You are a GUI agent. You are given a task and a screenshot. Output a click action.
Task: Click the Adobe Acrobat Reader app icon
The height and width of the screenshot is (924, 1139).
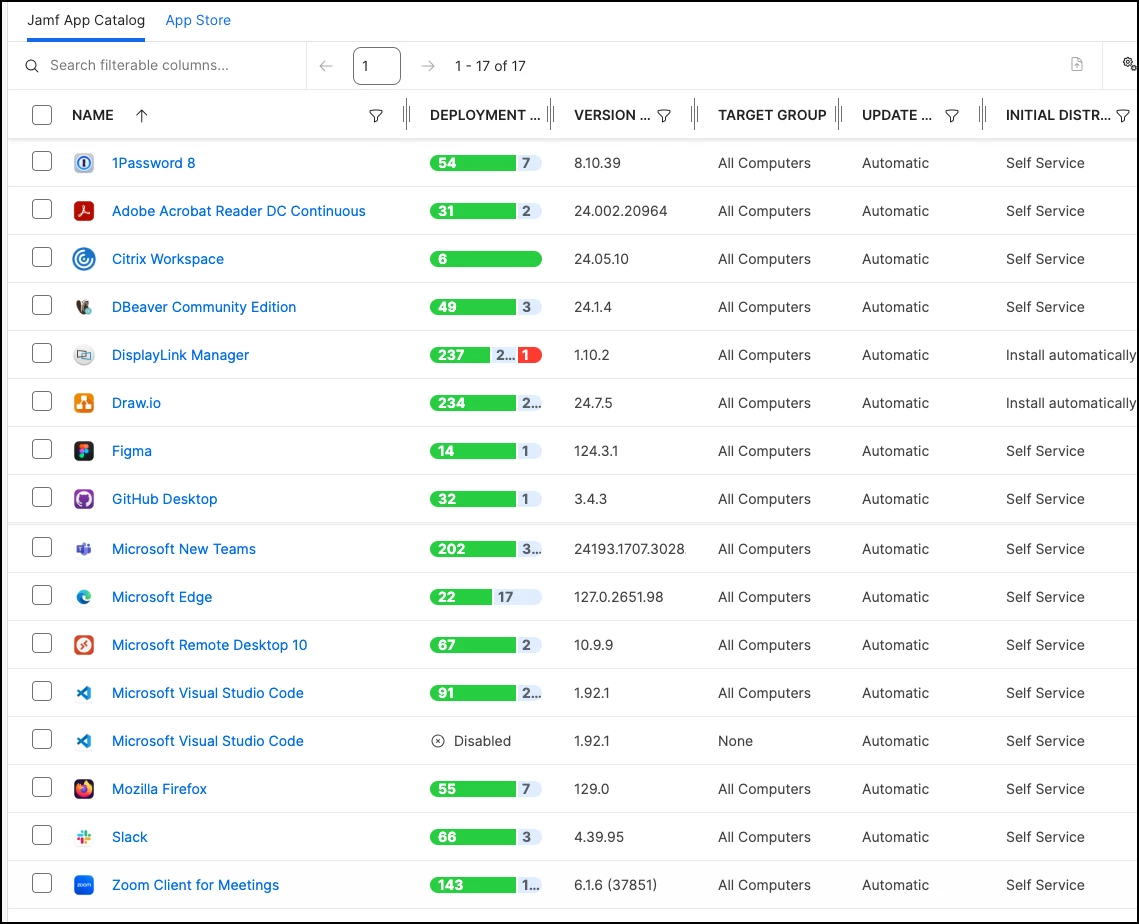(84, 211)
